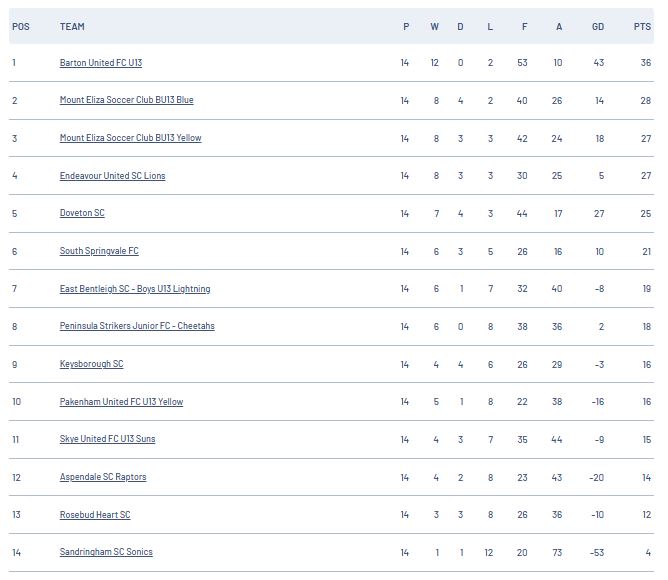Click Barton United's 36 points value
The image size is (668, 580).
pyautogui.click(x=646, y=63)
